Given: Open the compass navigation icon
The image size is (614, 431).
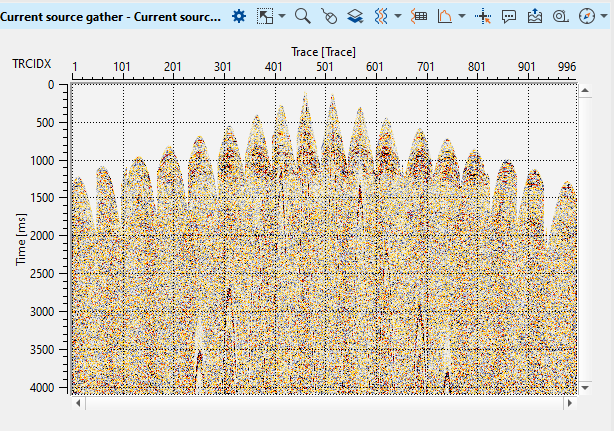Looking at the screenshot, I should (x=586, y=16).
